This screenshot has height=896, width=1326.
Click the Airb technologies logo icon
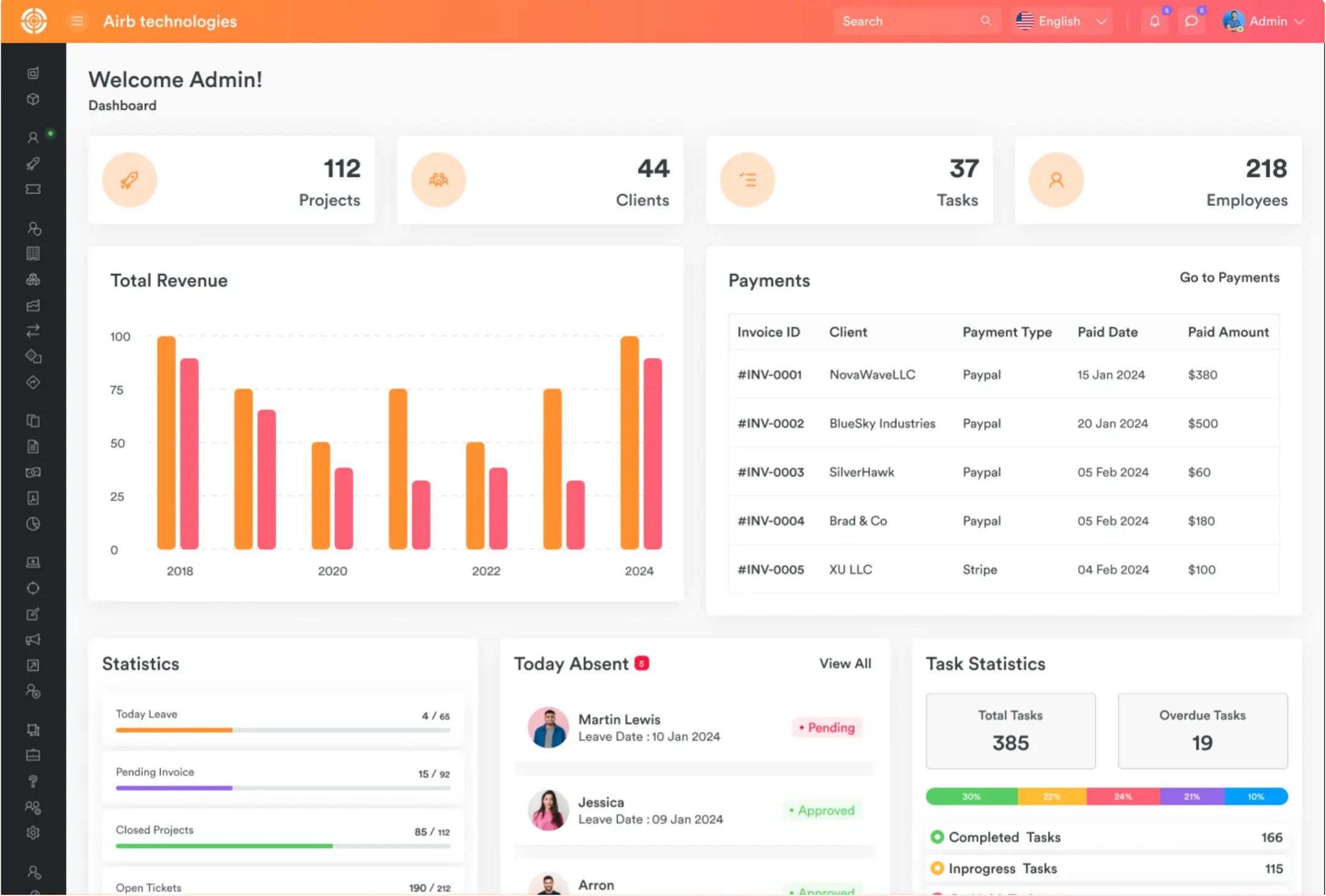tap(34, 21)
